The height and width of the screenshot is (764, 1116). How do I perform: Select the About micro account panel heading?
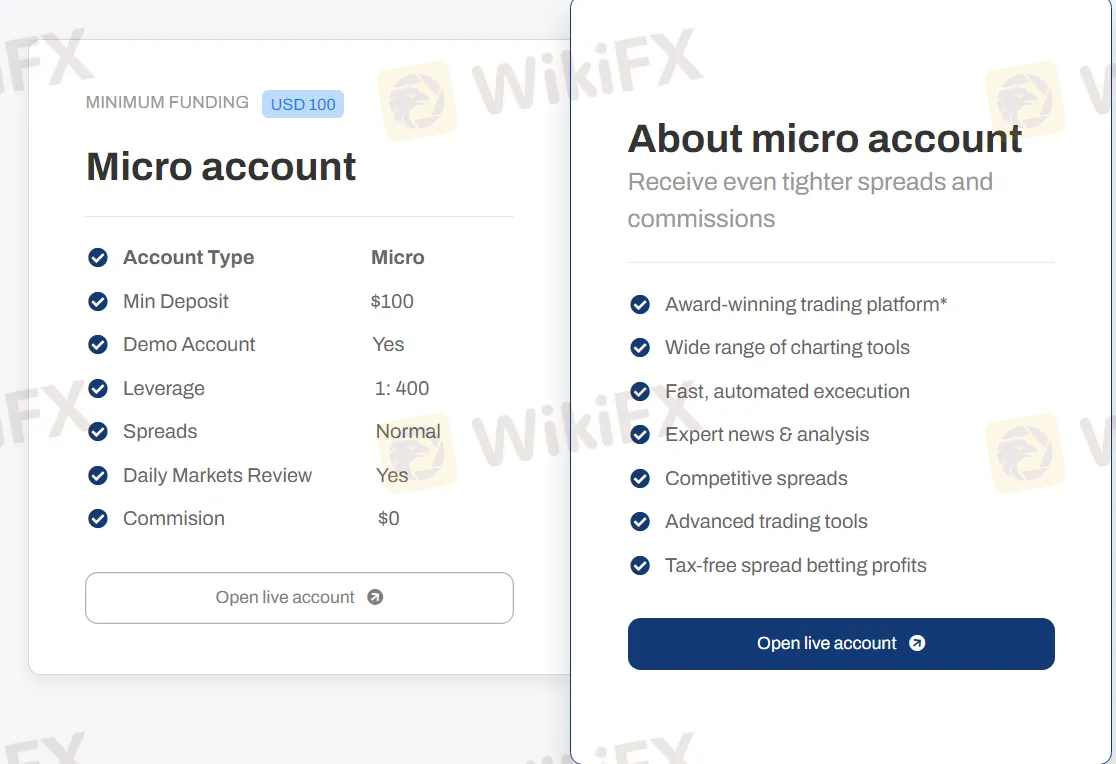tap(824, 138)
